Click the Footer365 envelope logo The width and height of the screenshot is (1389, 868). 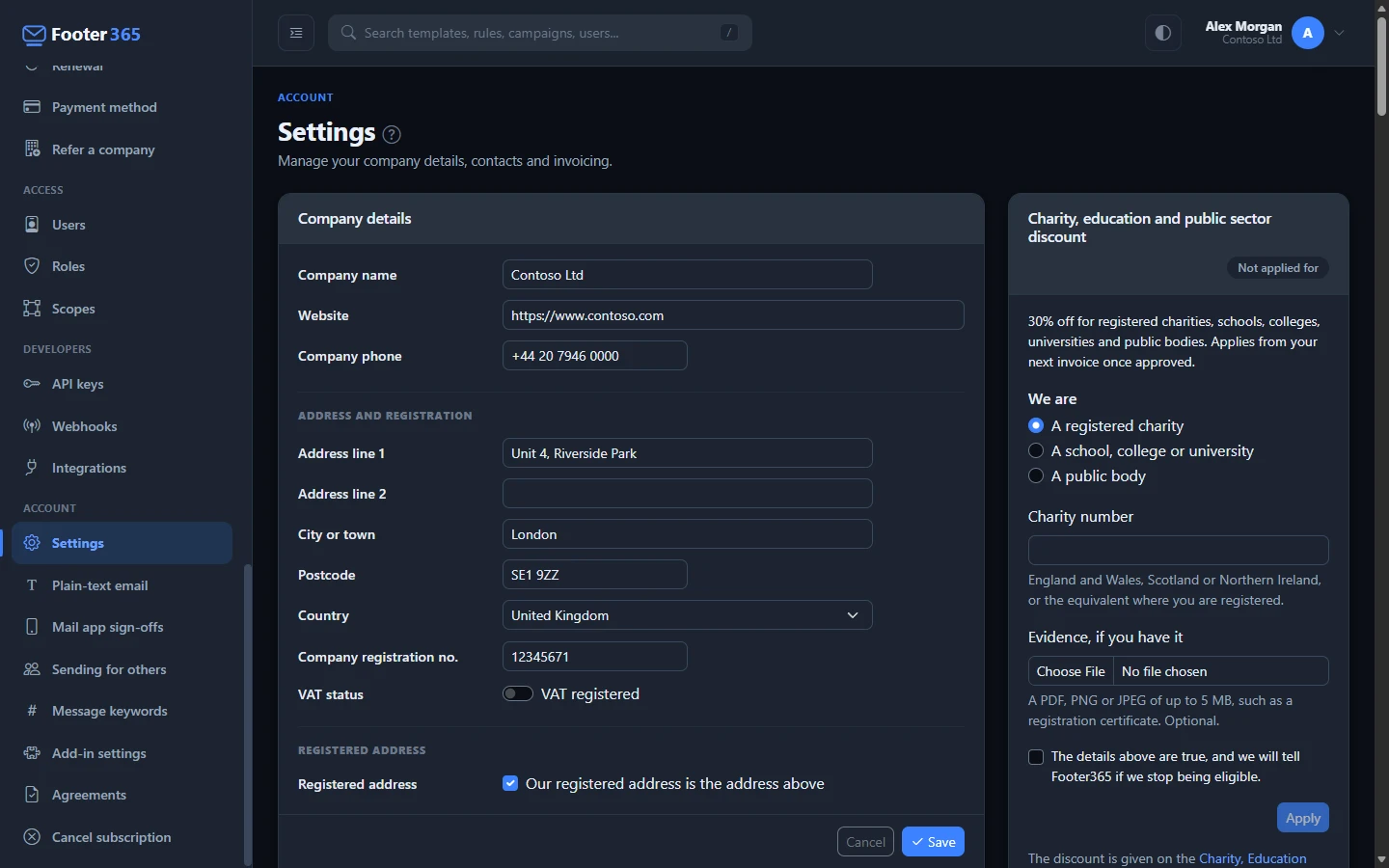pyautogui.click(x=34, y=36)
